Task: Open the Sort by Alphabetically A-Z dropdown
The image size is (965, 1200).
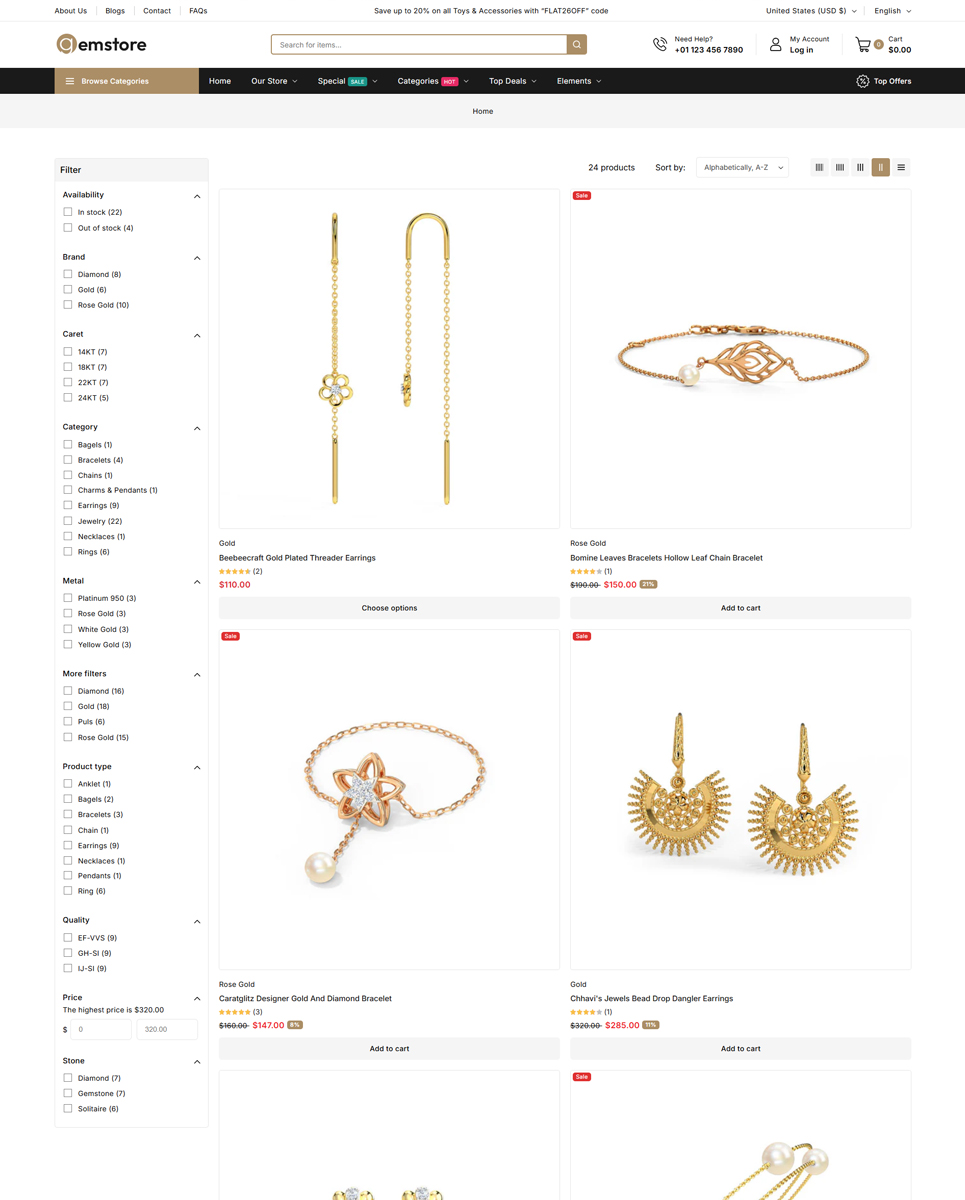Action: 742,167
